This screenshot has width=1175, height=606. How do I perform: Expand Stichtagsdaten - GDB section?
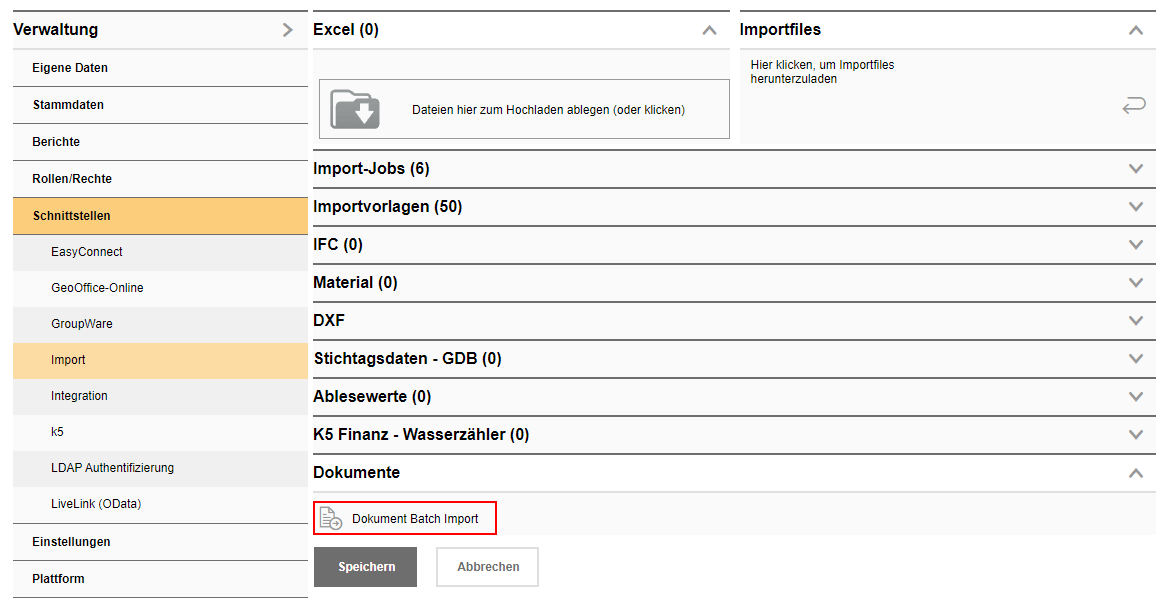1135,359
